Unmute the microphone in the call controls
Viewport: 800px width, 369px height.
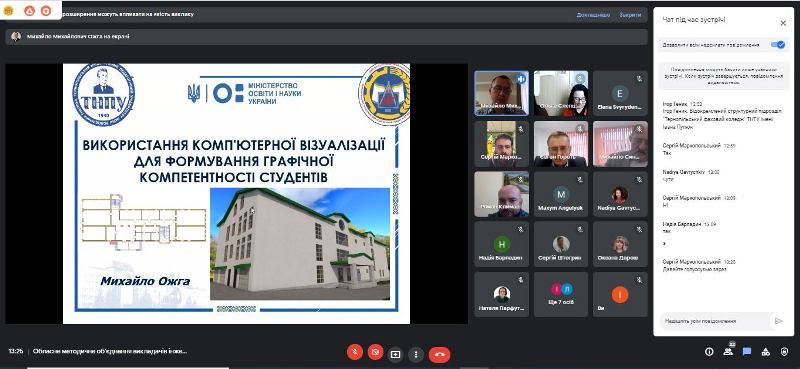coord(355,352)
